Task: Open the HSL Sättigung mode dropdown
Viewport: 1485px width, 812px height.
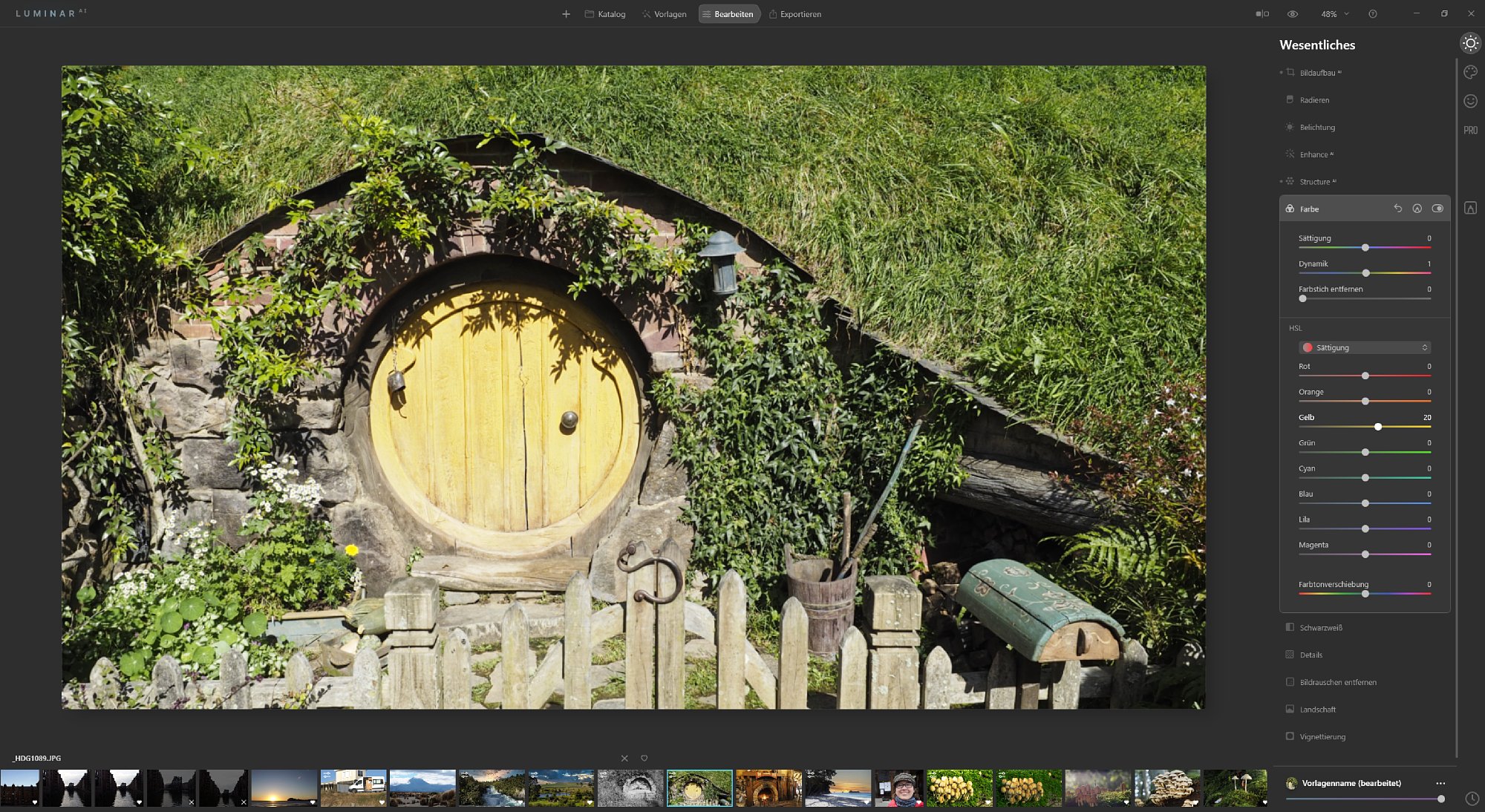Action: pos(1365,347)
